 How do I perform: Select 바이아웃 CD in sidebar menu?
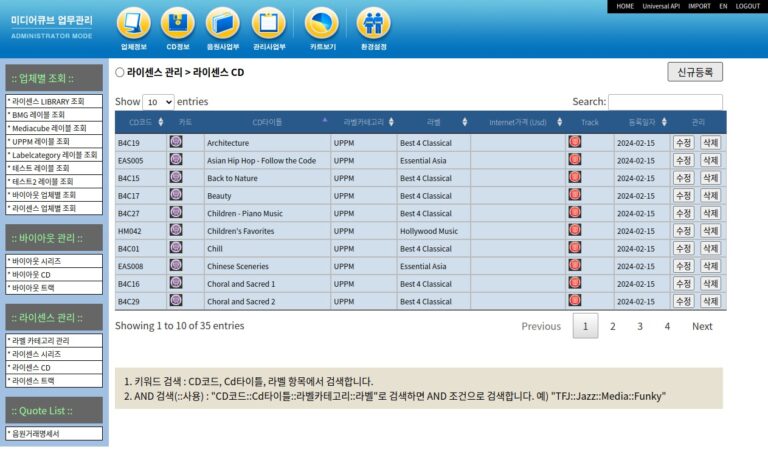pyautogui.click(x=54, y=274)
